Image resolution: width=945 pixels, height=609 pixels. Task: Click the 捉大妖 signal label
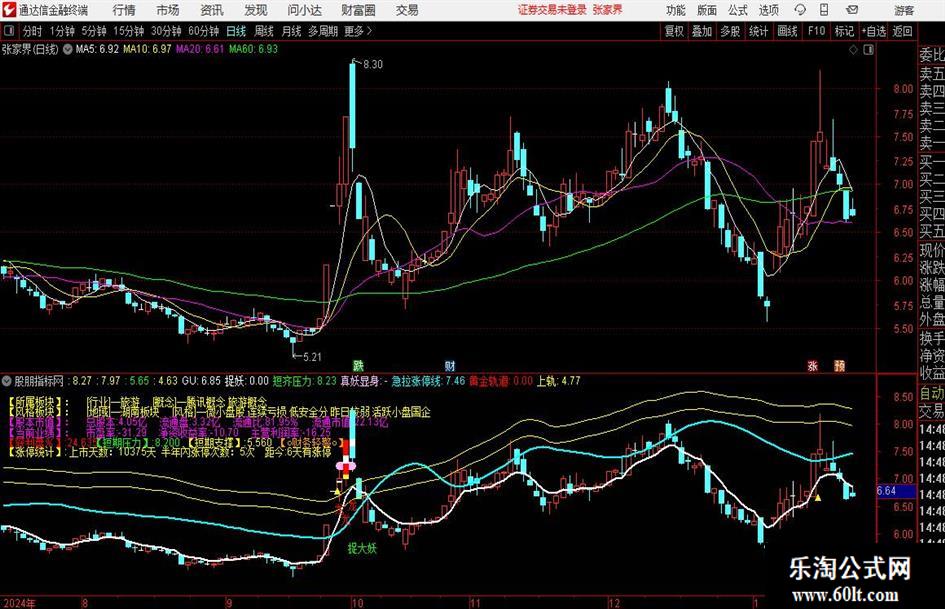(362, 548)
